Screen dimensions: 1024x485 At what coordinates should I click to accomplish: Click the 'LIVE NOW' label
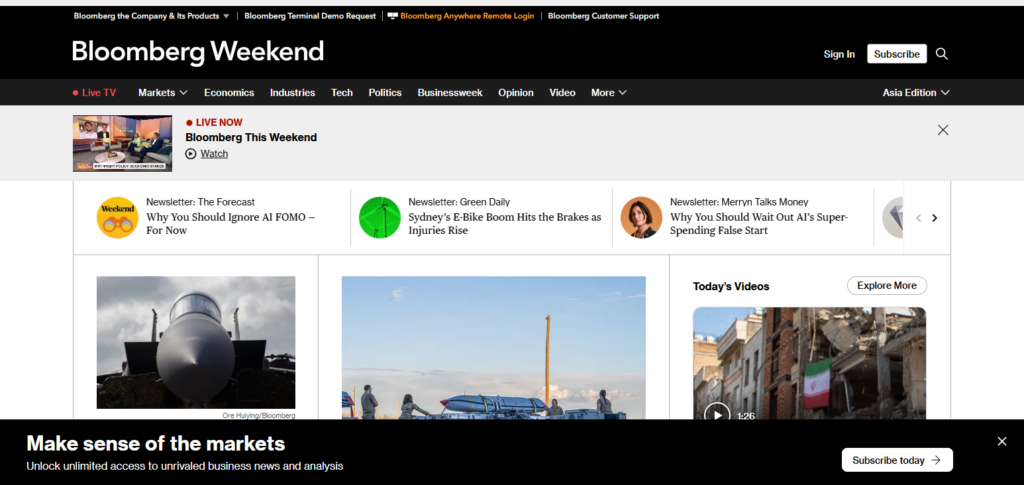[219, 122]
